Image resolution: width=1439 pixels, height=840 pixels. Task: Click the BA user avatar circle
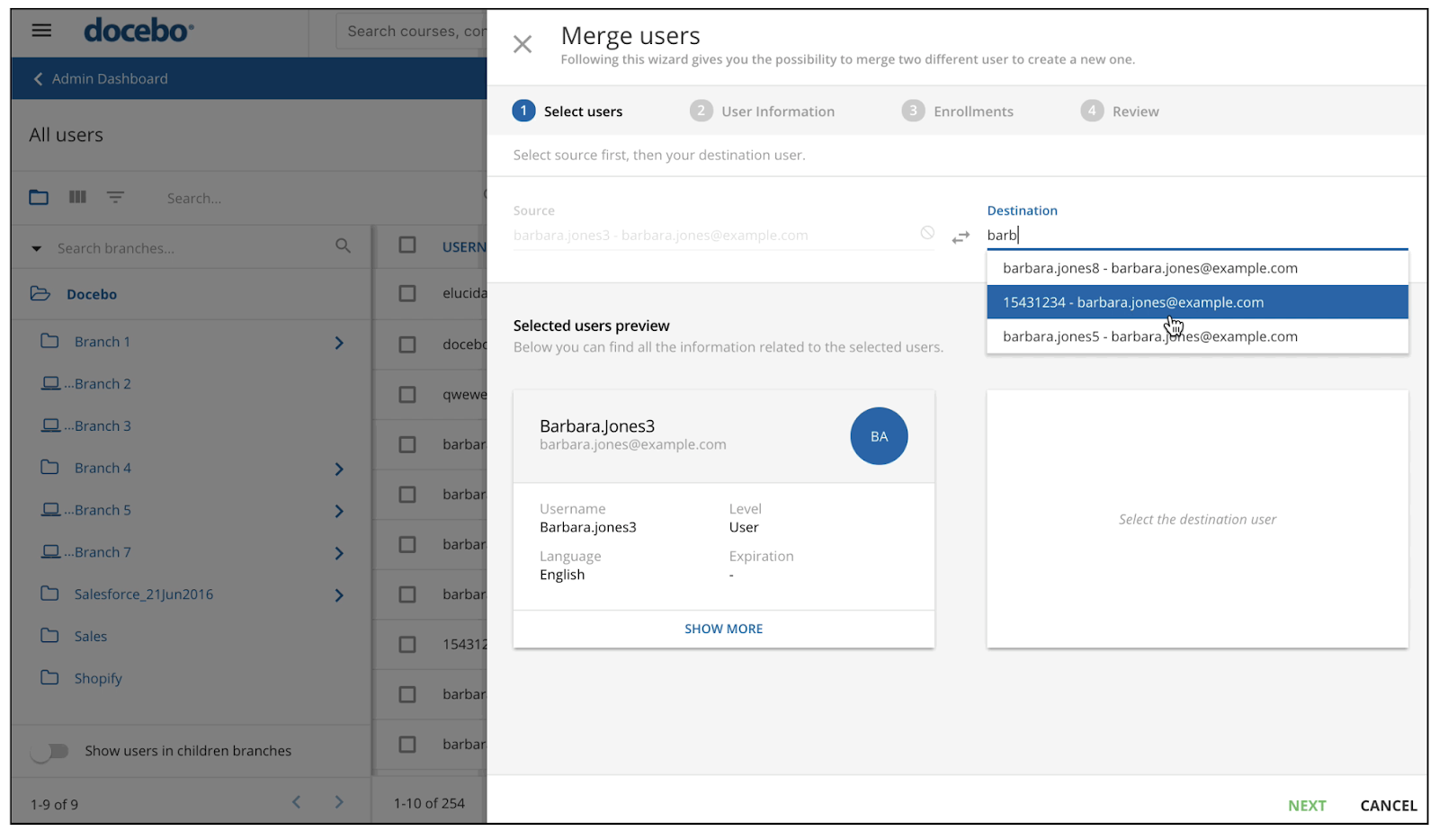(x=878, y=436)
